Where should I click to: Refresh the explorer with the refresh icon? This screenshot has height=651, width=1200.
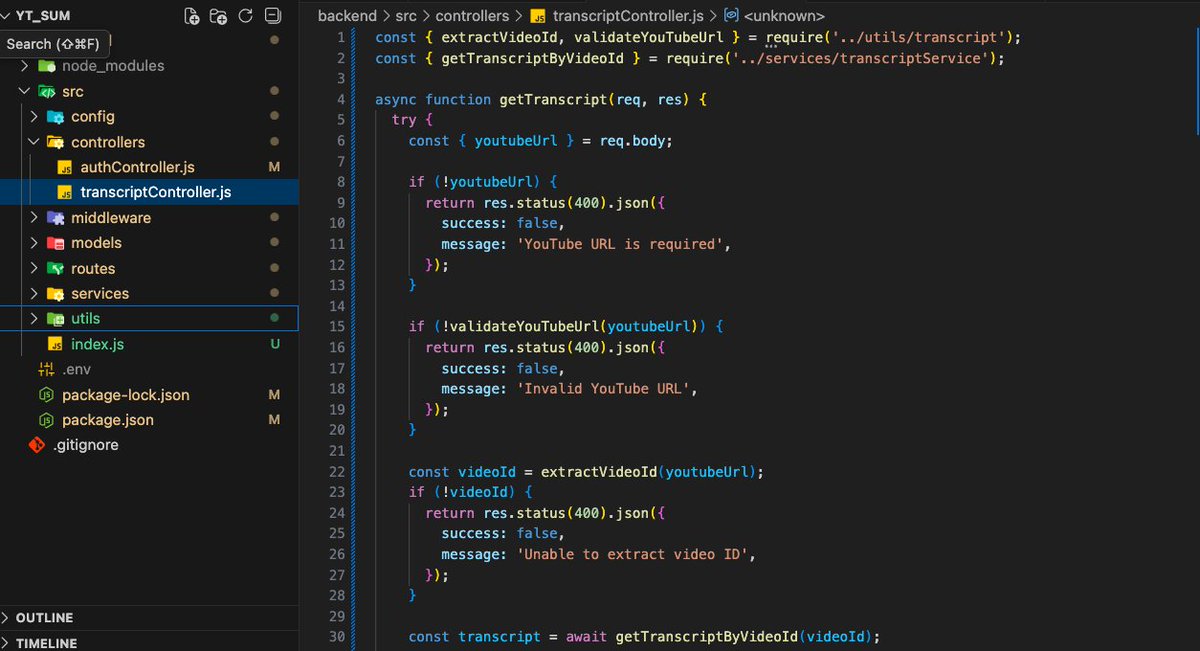click(245, 16)
